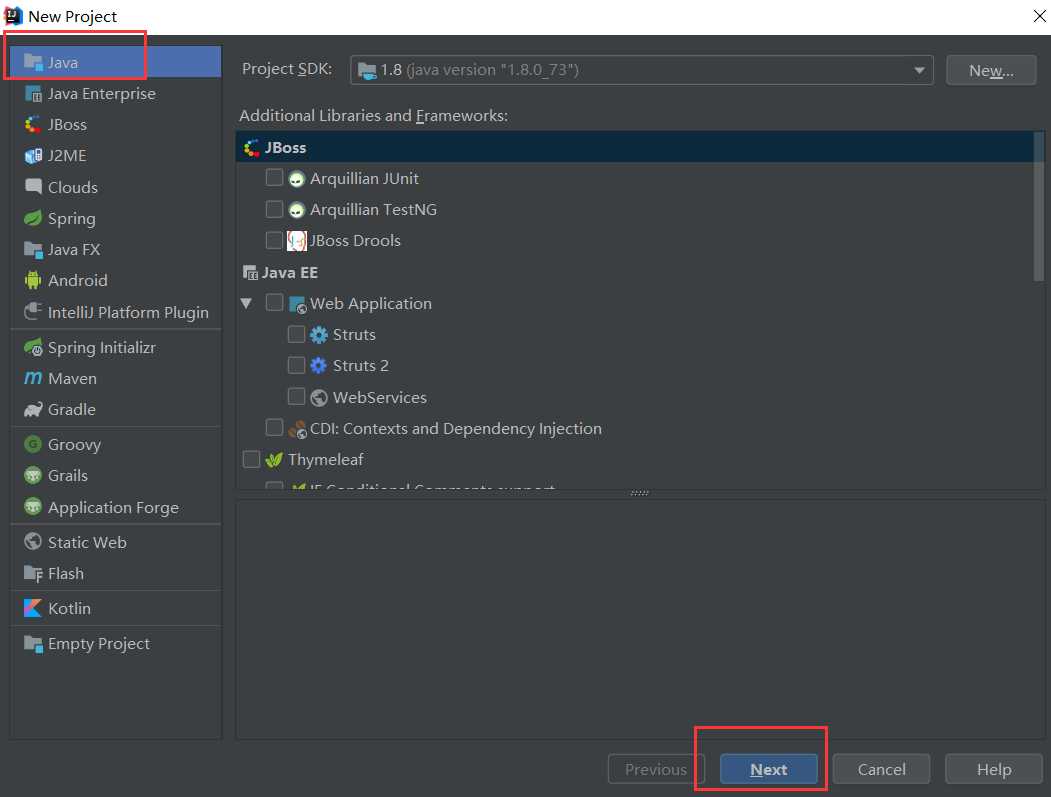The height and width of the screenshot is (797, 1051).
Task: Click the WebServices globe icon
Action: [x=319, y=397]
